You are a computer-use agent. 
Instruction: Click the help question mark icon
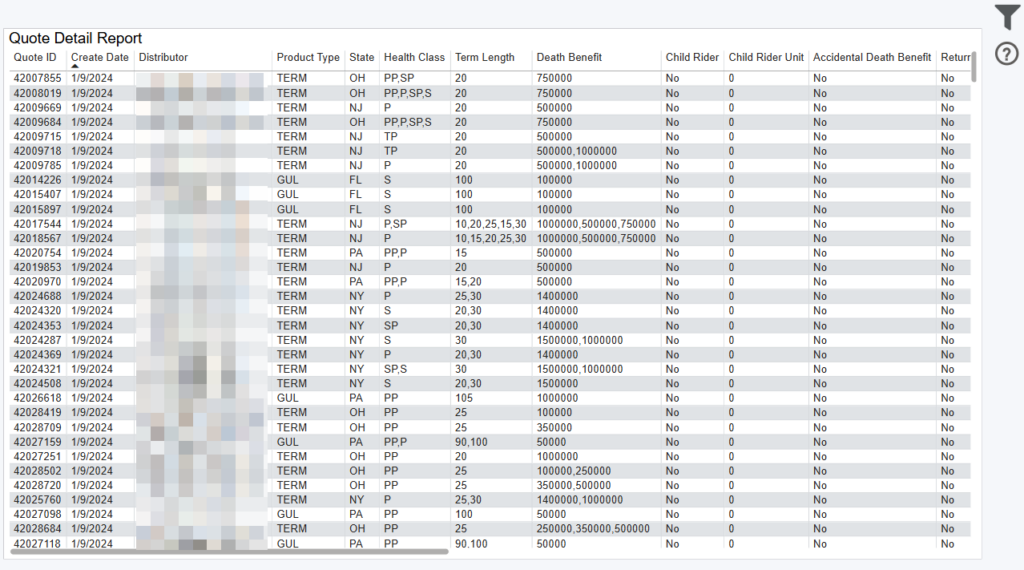click(1007, 54)
